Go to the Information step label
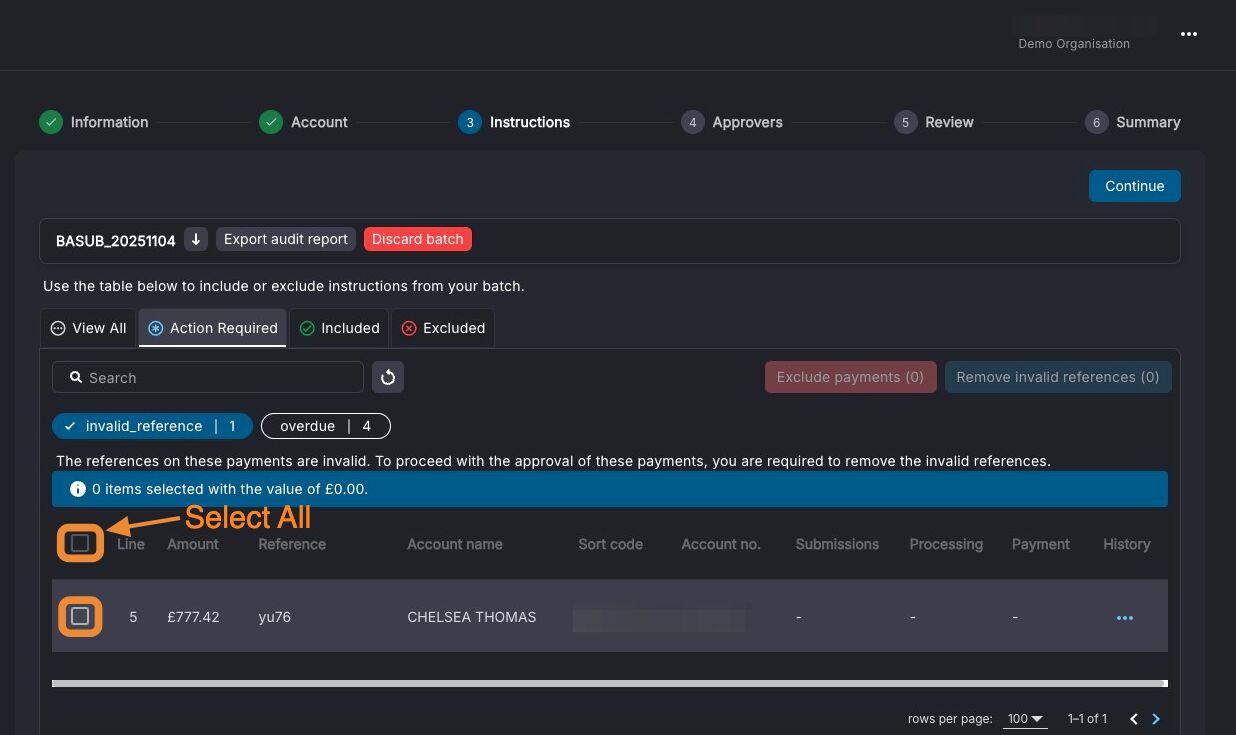 (109, 122)
